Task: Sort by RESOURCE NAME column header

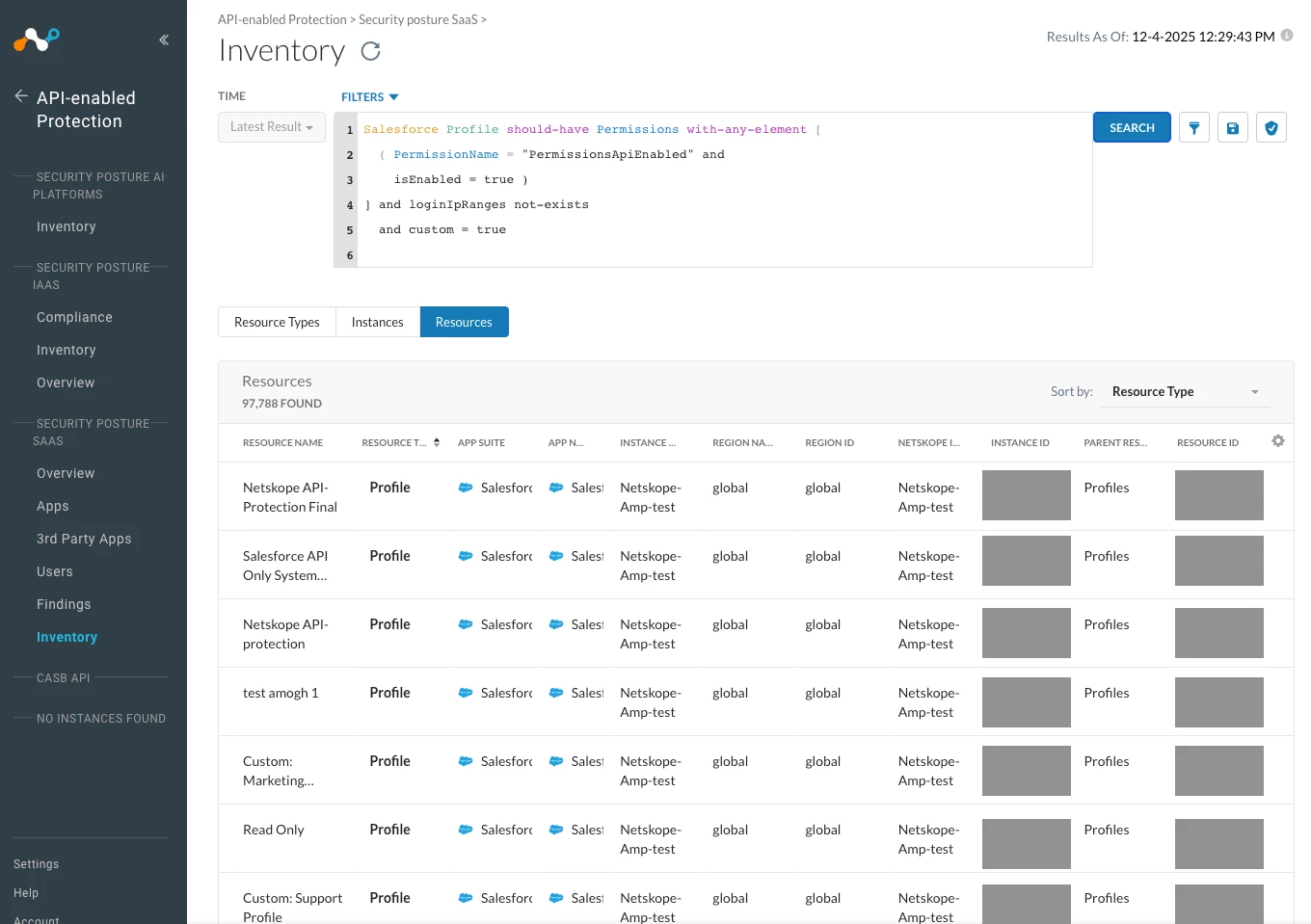Action: pyautogui.click(x=282, y=442)
